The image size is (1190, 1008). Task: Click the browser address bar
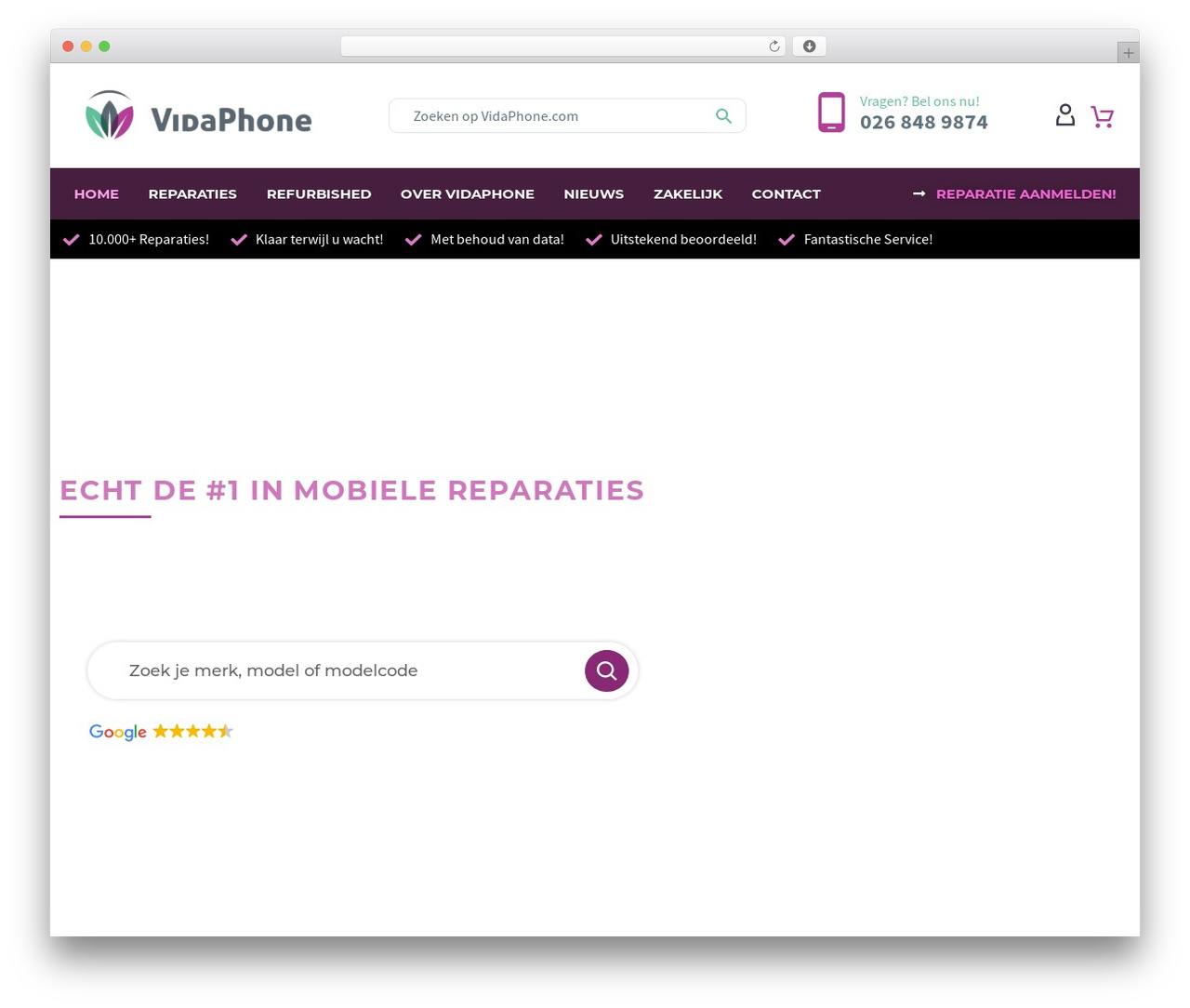pos(563,46)
